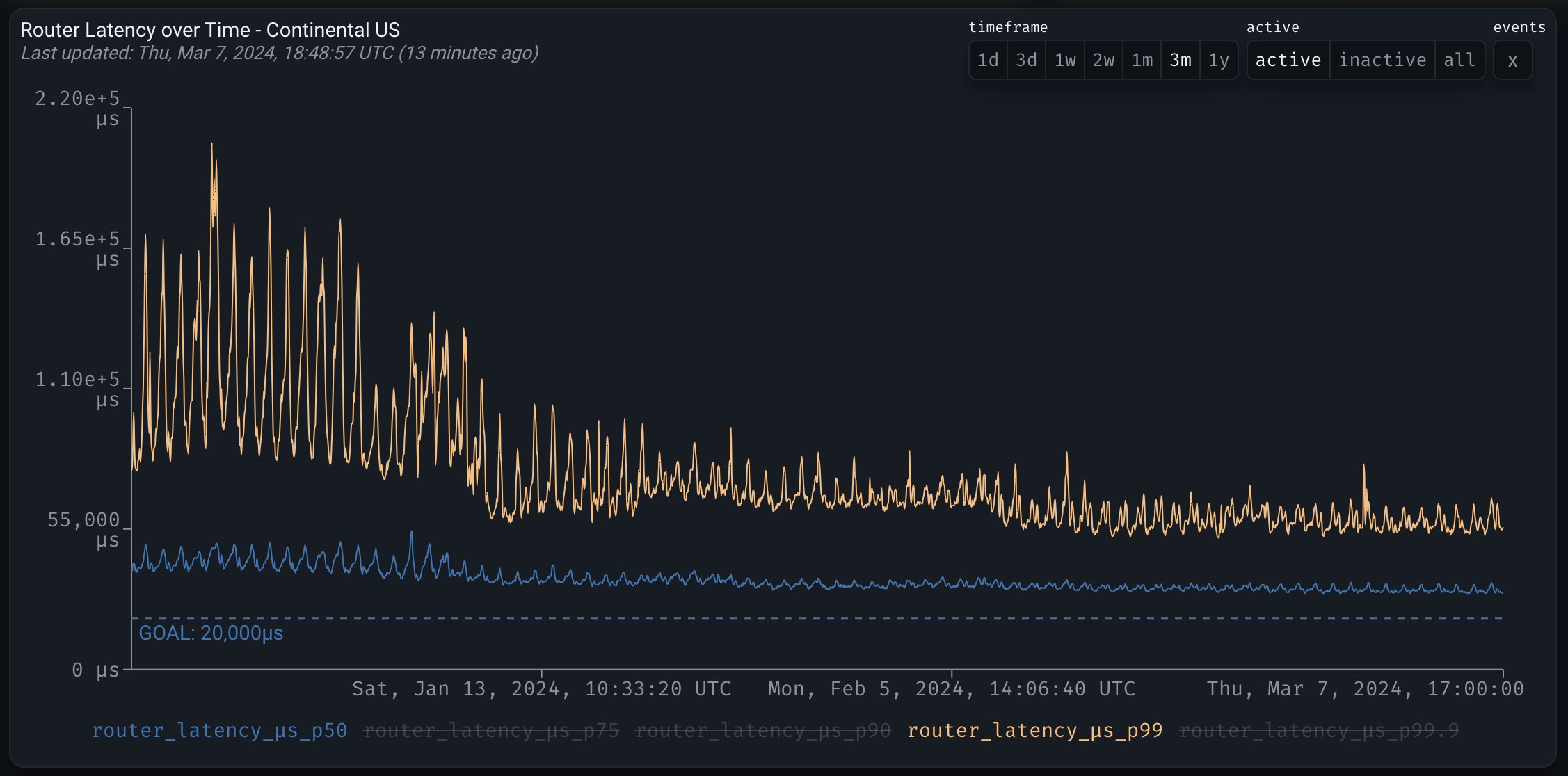Set timeframe to 2w
This screenshot has height=776, width=1568.
click(1103, 60)
